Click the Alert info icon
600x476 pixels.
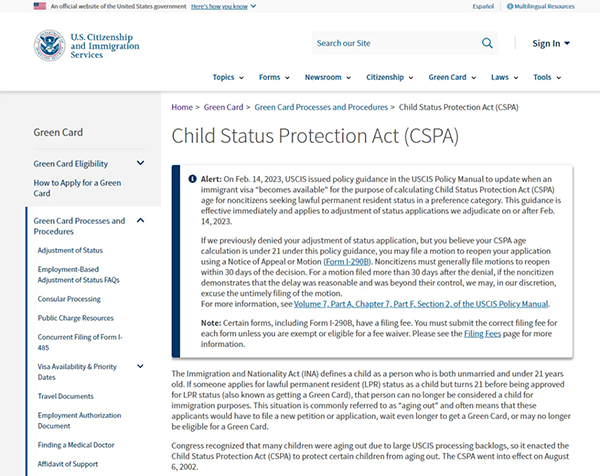pyautogui.click(x=192, y=179)
